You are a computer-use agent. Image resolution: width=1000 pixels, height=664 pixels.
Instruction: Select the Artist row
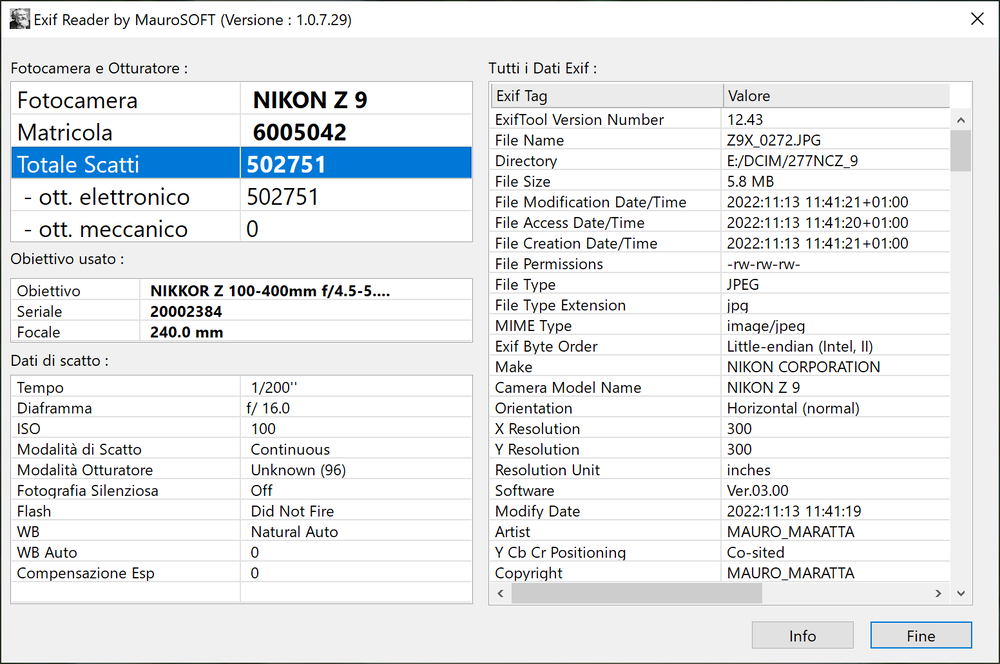tap(720, 531)
